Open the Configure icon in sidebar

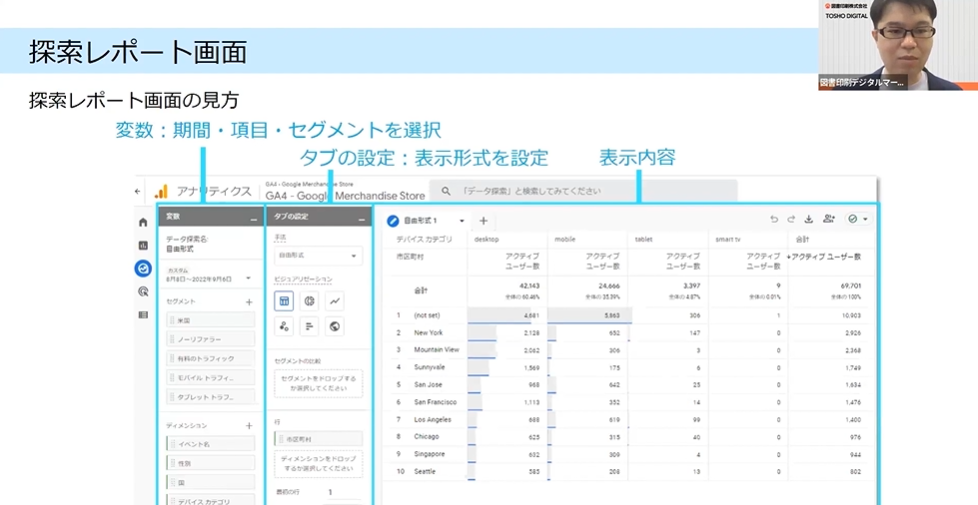click(x=143, y=314)
